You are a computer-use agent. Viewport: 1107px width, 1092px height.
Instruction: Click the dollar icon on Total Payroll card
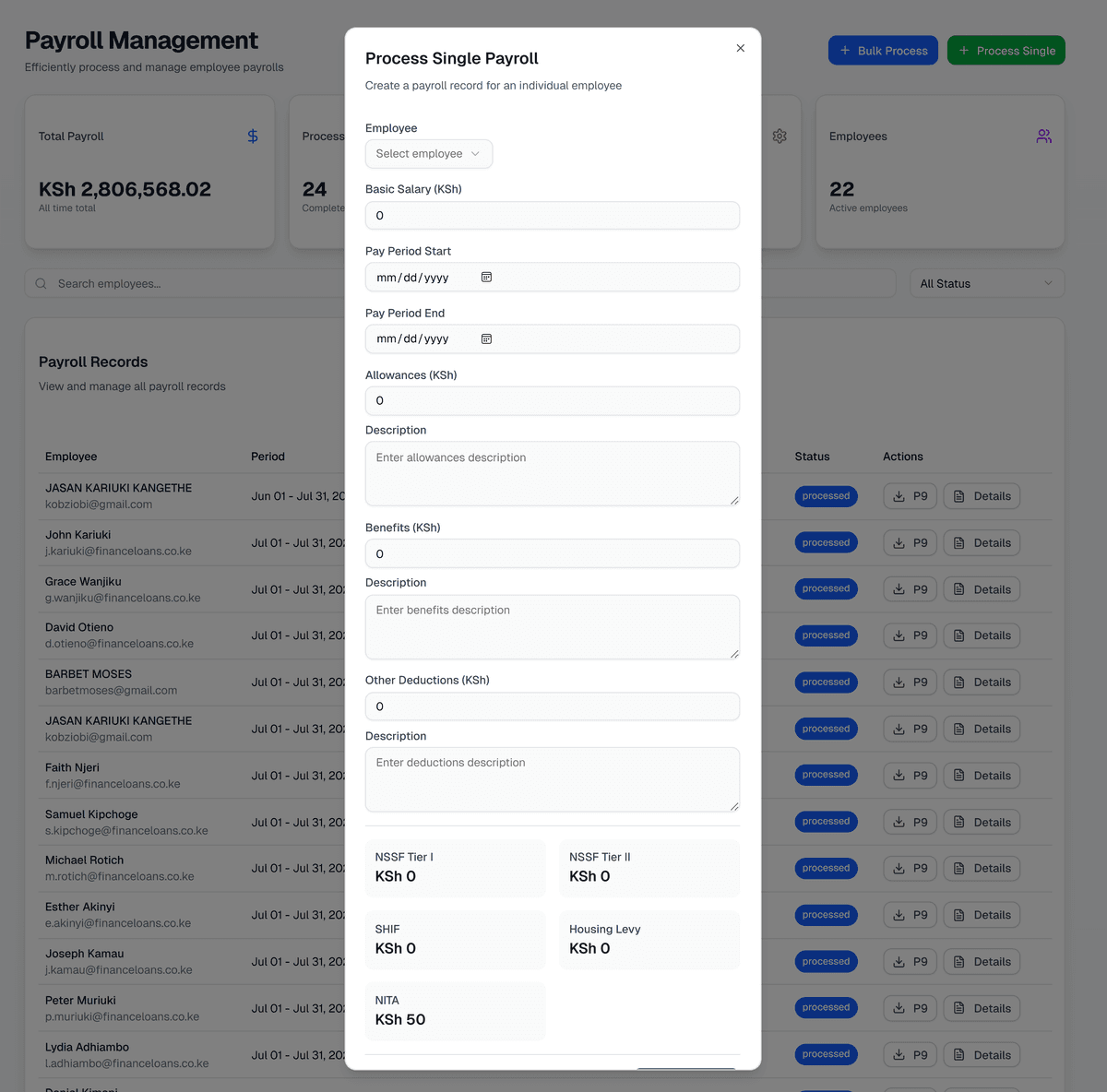click(253, 136)
